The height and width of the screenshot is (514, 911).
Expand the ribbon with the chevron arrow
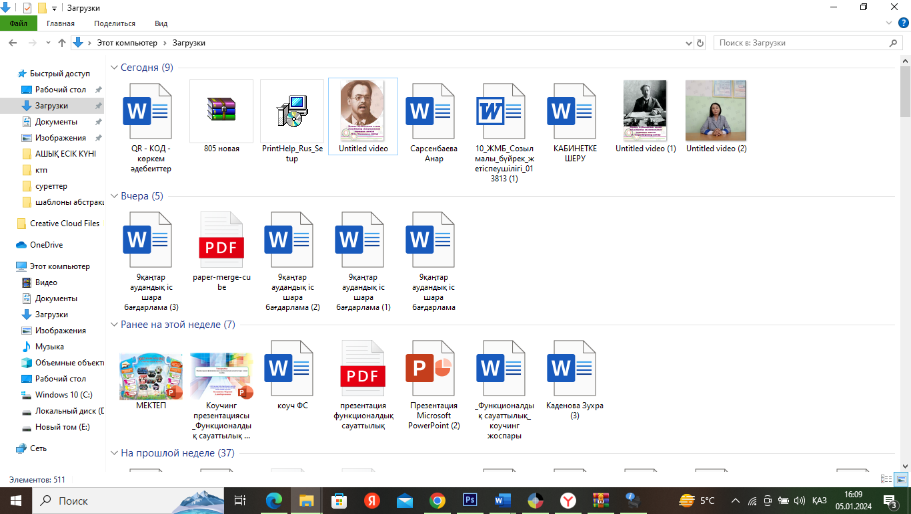[890, 22]
